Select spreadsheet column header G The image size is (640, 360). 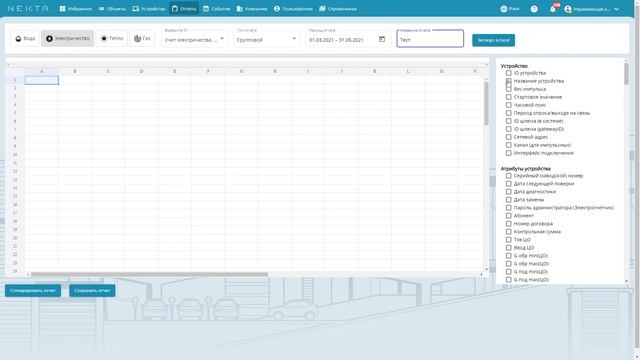click(241, 71)
